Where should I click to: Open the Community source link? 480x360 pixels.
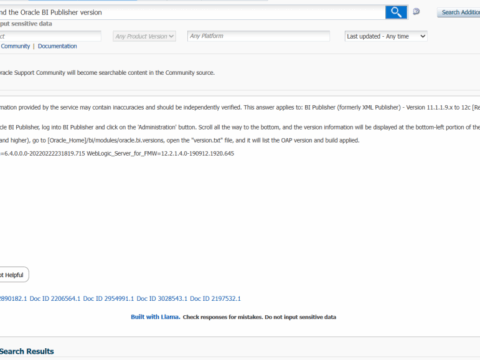pos(15,46)
